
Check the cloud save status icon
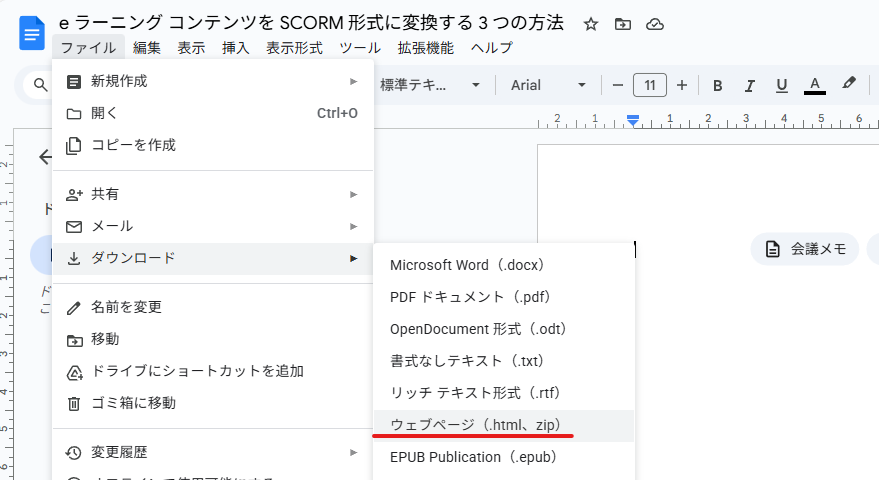(654, 24)
